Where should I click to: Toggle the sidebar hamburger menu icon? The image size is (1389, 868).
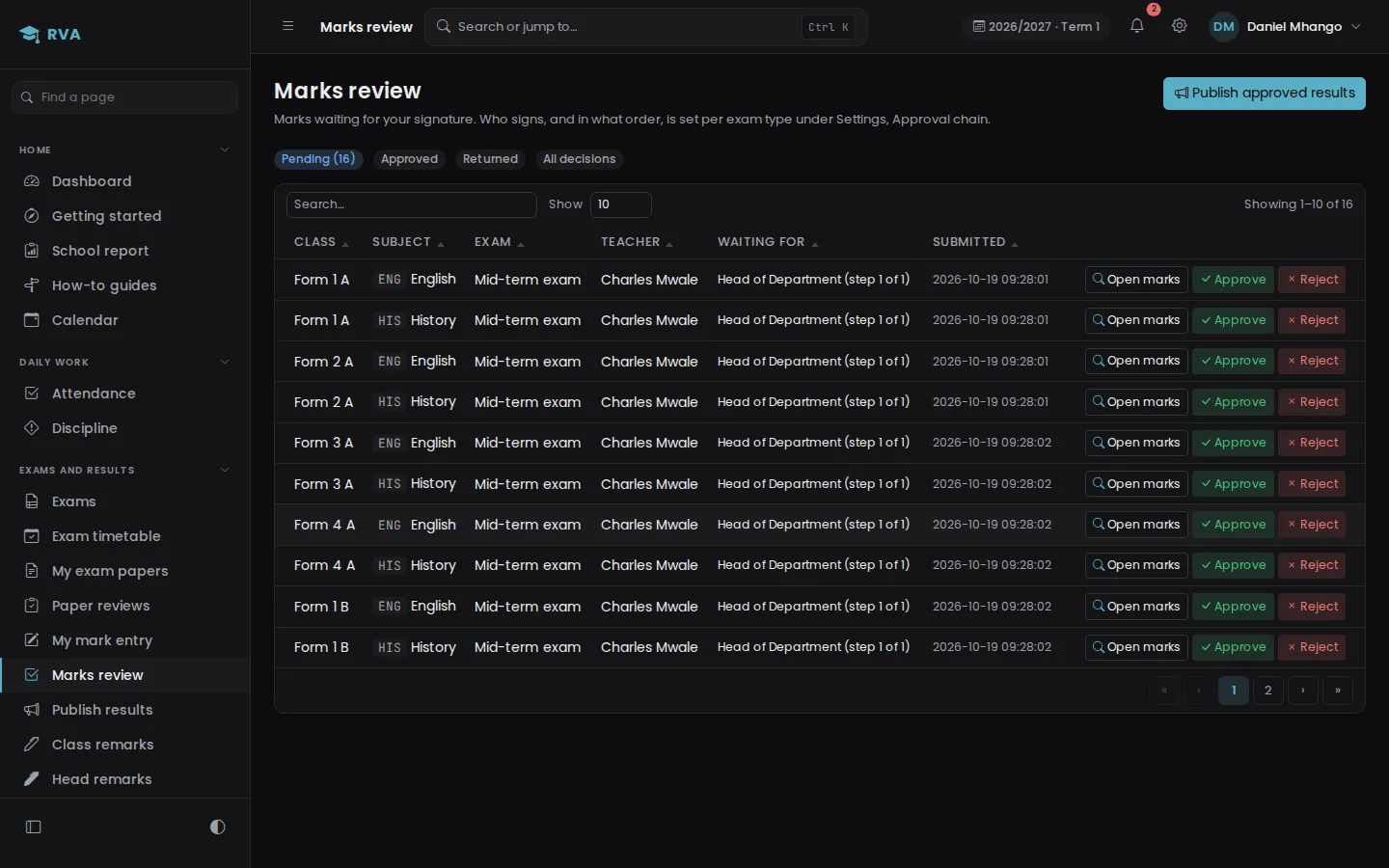288,26
